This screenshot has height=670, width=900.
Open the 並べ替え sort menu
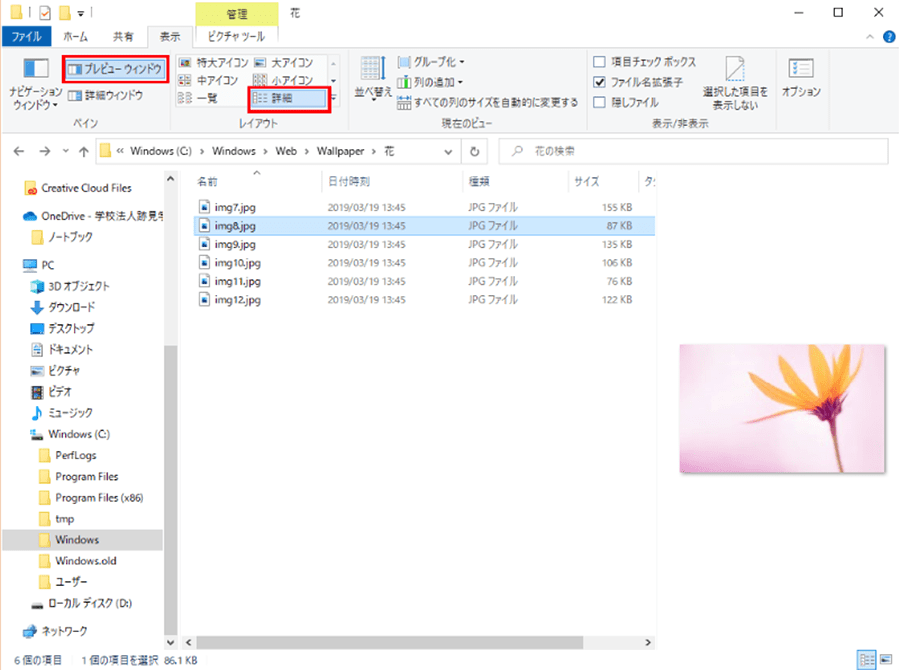373,78
